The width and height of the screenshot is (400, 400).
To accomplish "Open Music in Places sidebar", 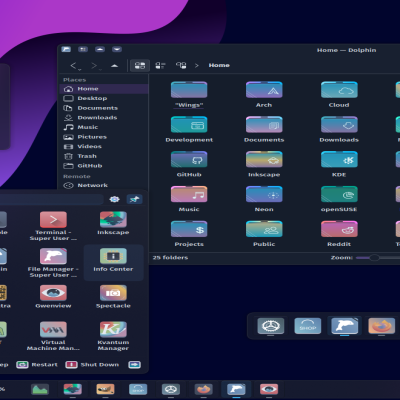I will (x=104, y=127).
